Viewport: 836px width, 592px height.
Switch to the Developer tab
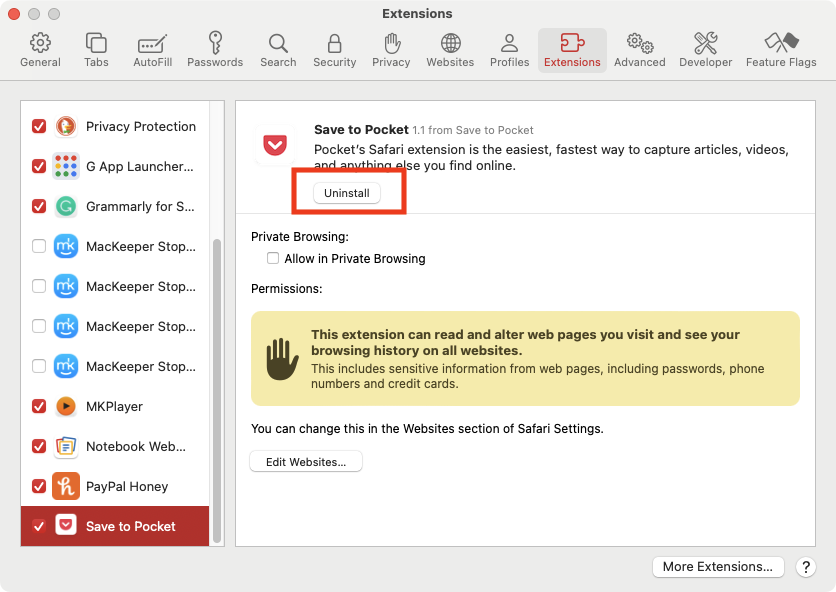point(705,50)
